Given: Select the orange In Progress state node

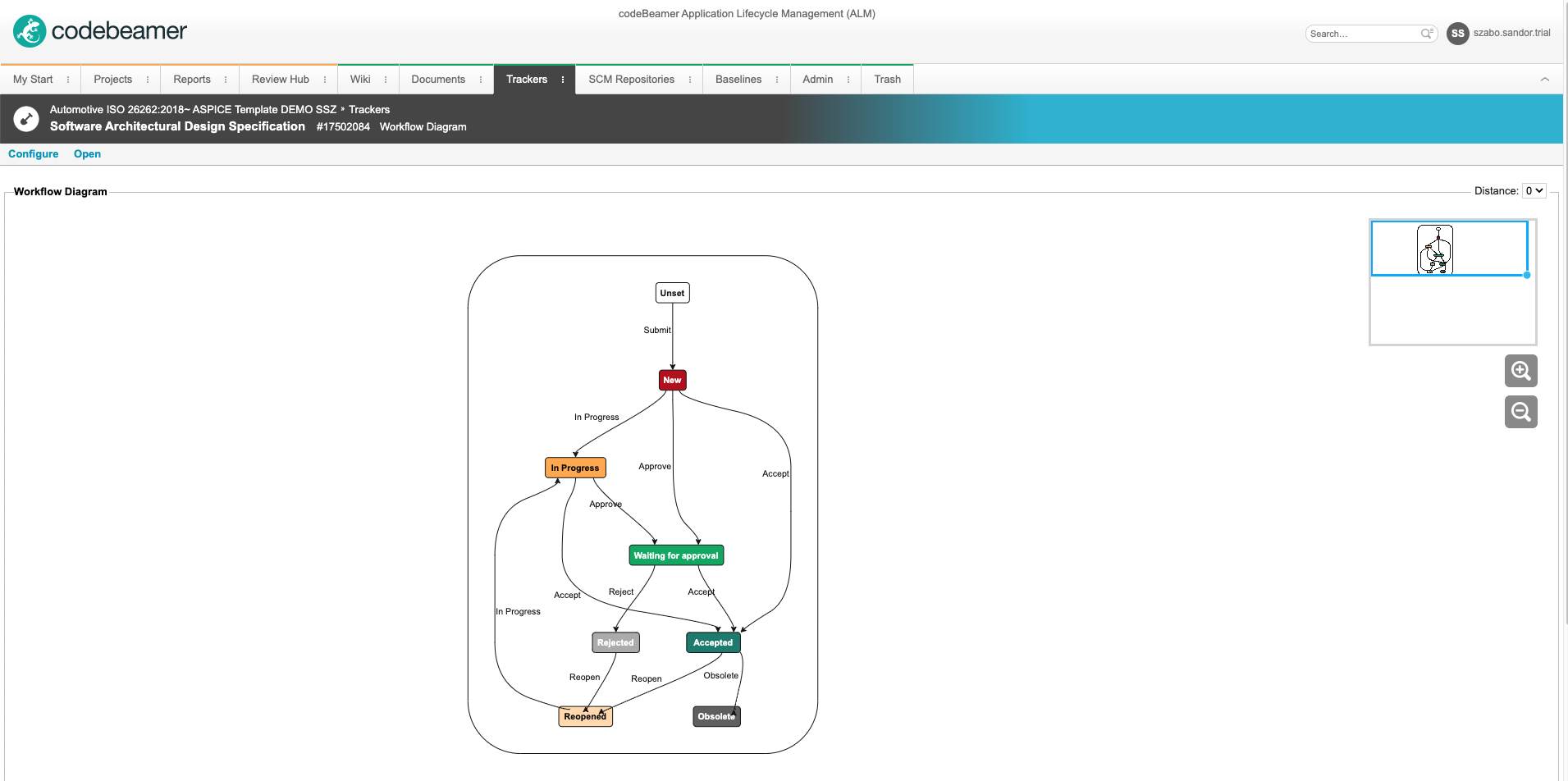Looking at the screenshot, I should 575,468.
